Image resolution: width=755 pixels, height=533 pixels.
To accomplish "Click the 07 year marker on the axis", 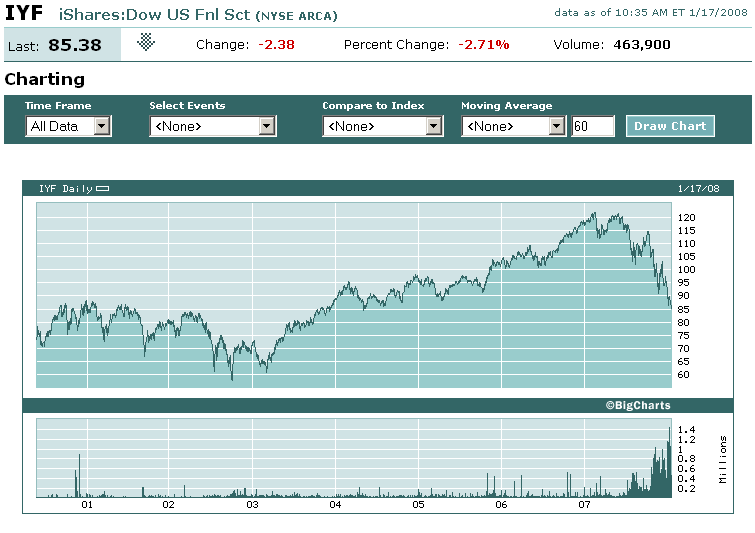I will pos(585,504).
